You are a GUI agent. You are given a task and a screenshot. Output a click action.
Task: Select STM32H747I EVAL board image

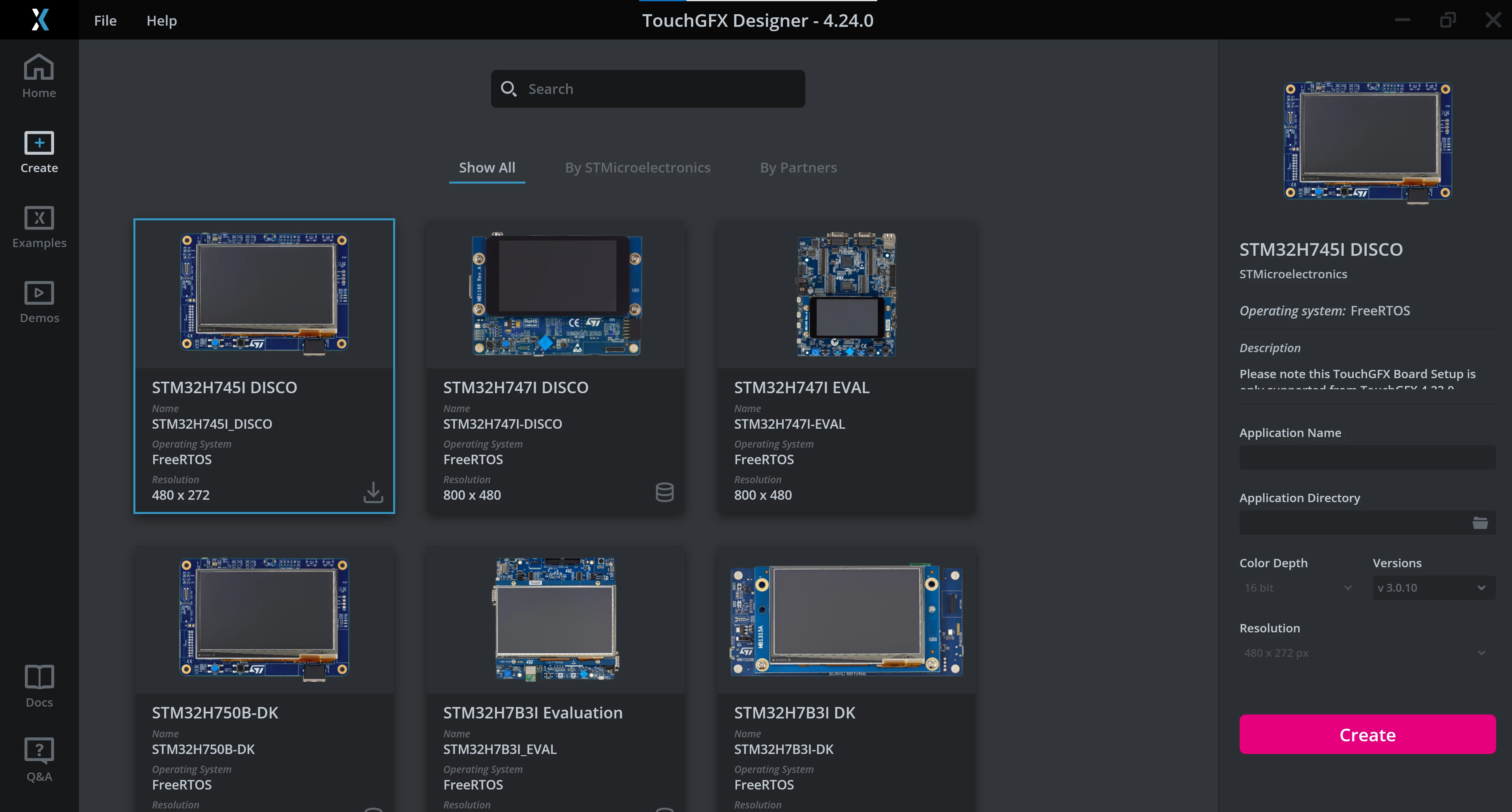coord(846,294)
